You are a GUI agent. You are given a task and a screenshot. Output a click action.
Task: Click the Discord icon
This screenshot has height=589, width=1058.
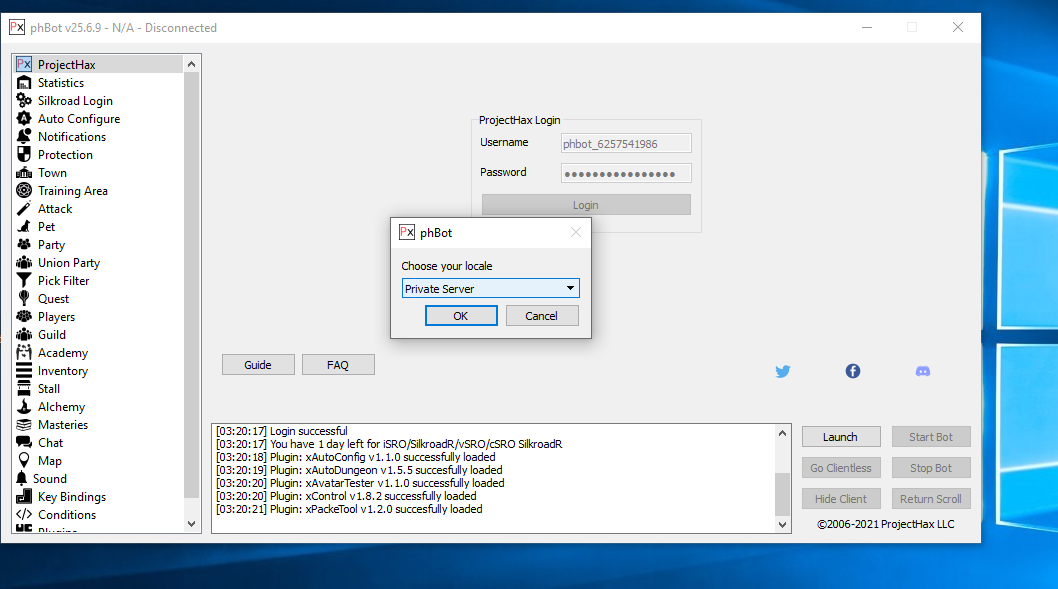click(x=923, y=371)
